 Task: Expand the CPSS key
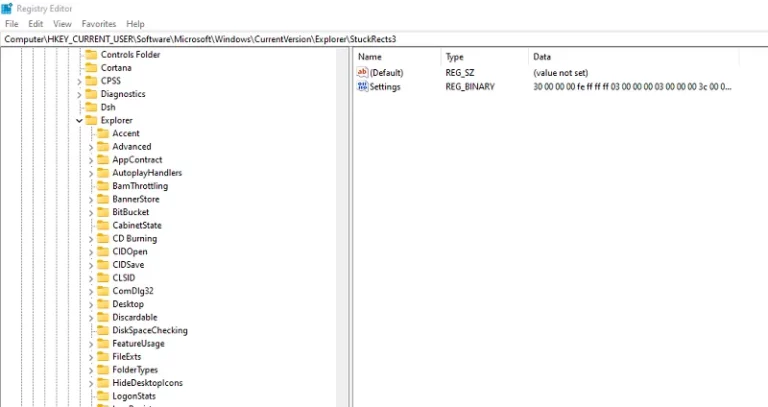(79, 81)
